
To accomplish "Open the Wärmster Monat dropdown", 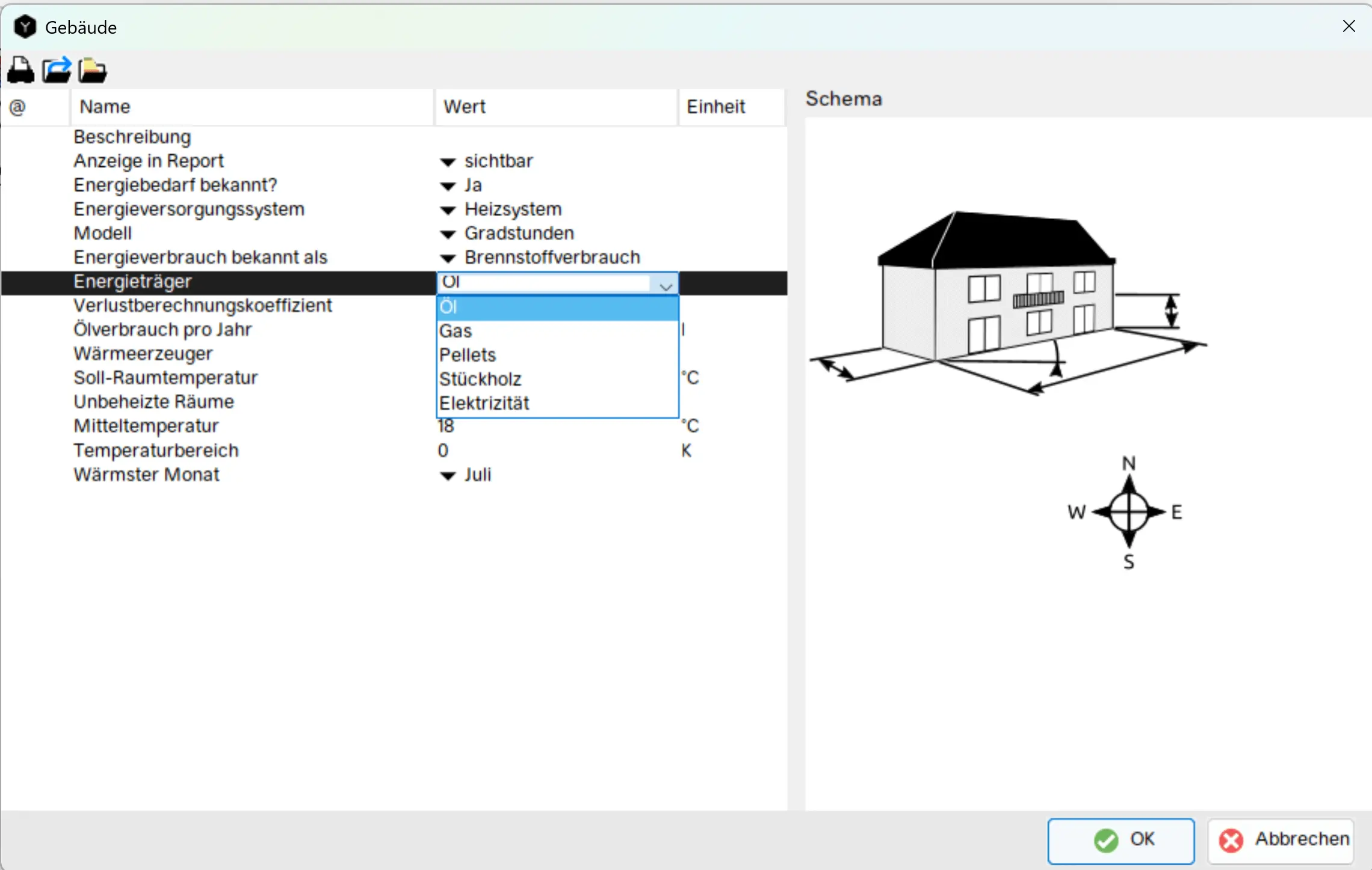I will coord(448,476).
